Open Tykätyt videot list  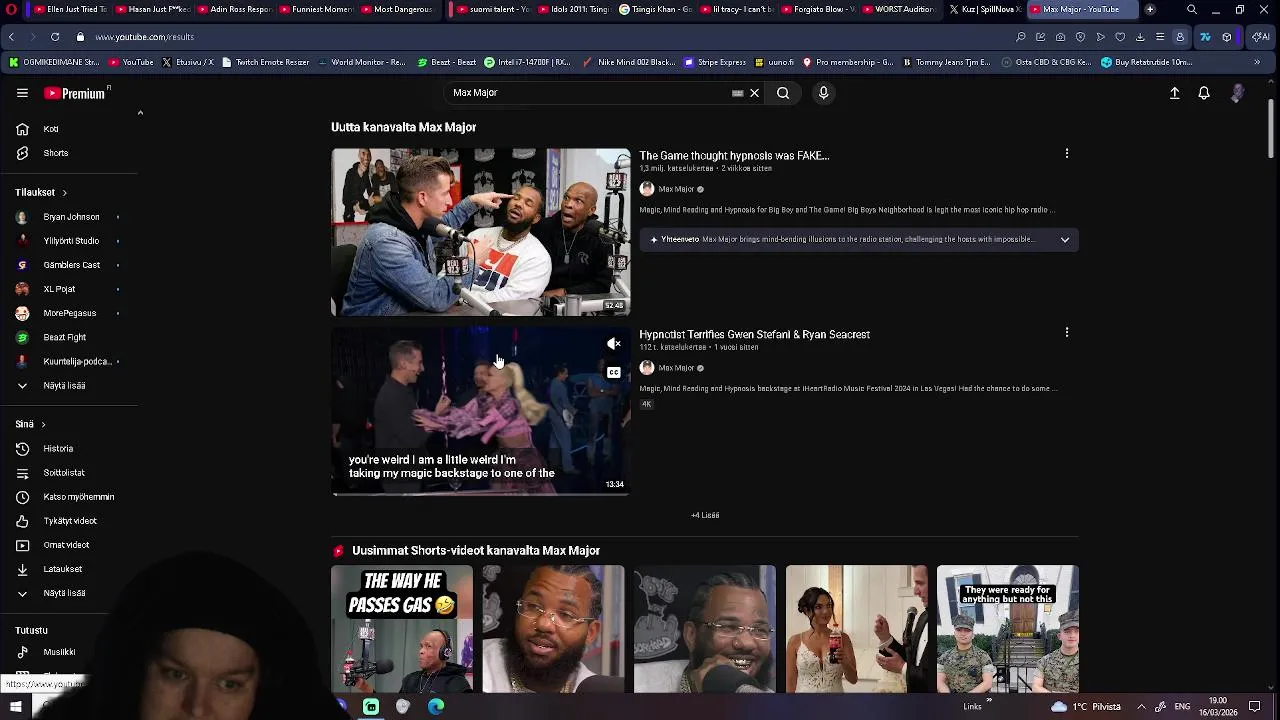(x=68, y=521)
